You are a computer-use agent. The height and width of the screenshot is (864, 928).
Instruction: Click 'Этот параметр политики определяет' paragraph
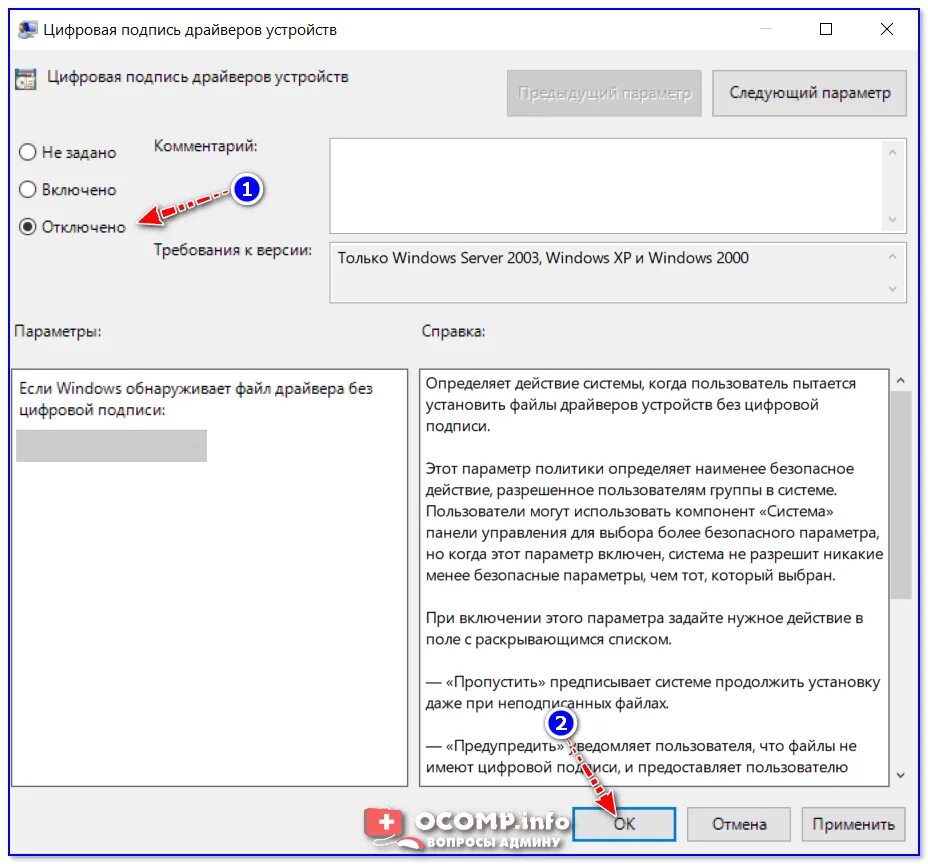[654, 522]
